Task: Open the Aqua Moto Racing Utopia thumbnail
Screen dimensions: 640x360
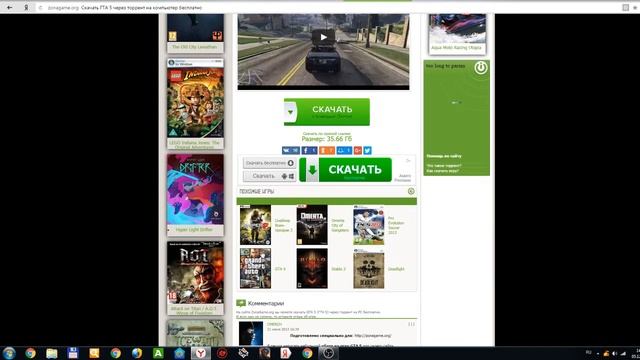Action: pos(457,29)
